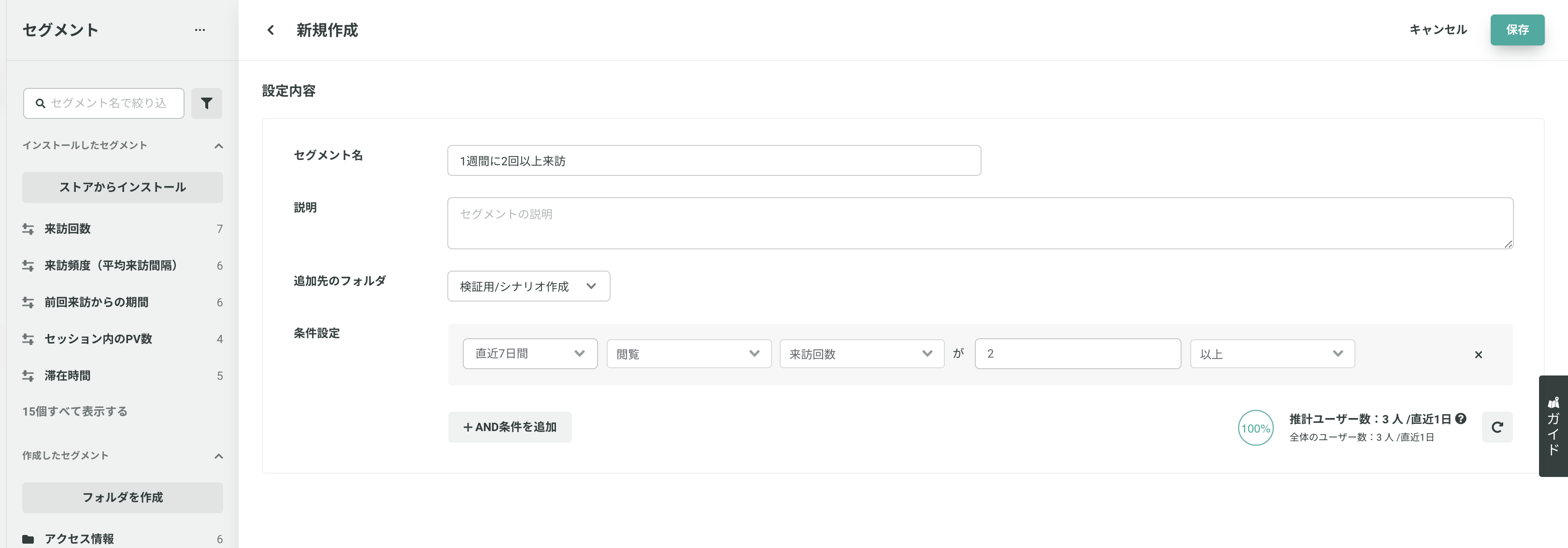Click the 説明 textarea
Screen dimensions: 1568x548
tap(980, 223)
